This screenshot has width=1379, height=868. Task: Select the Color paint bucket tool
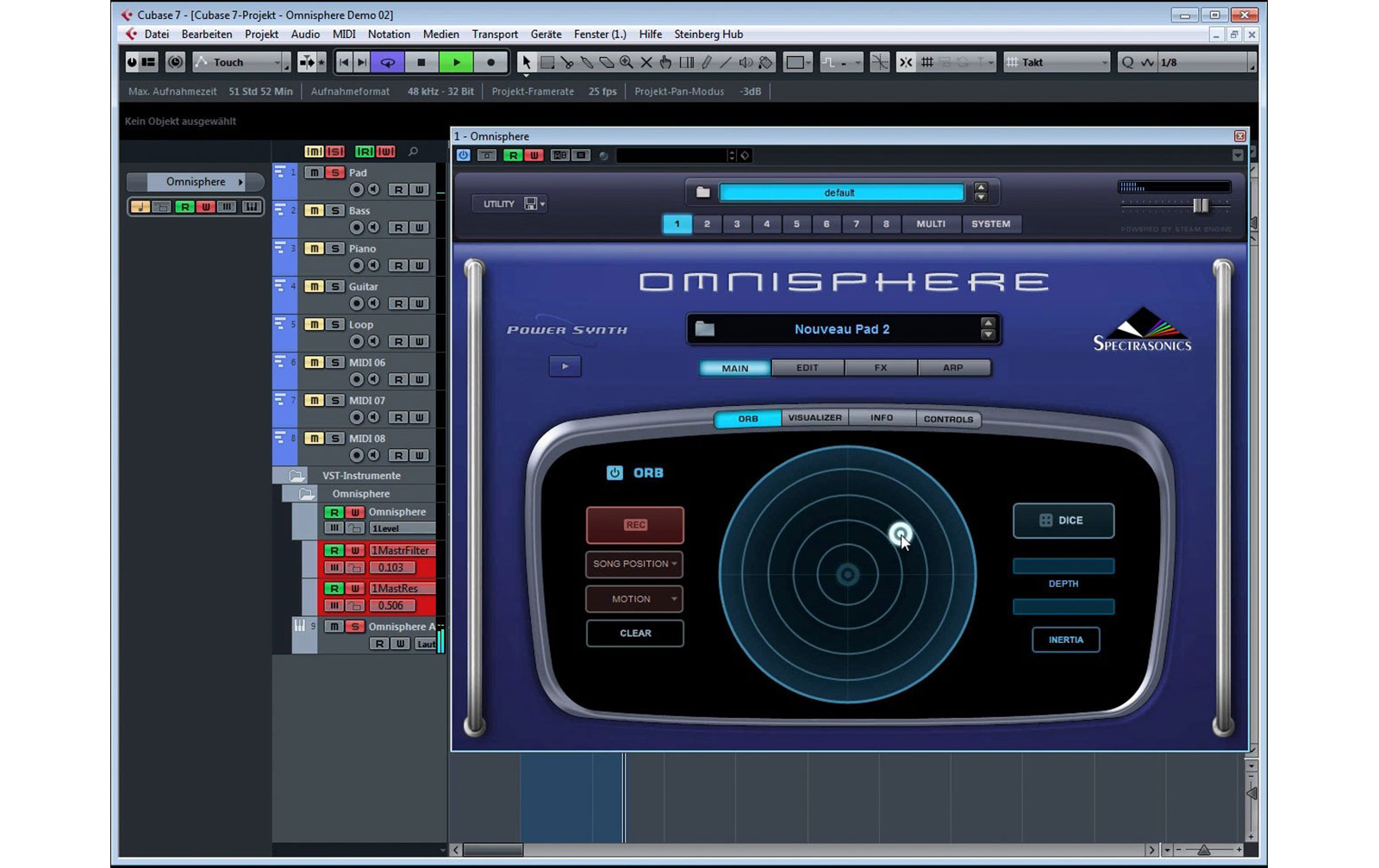[765, 62]
